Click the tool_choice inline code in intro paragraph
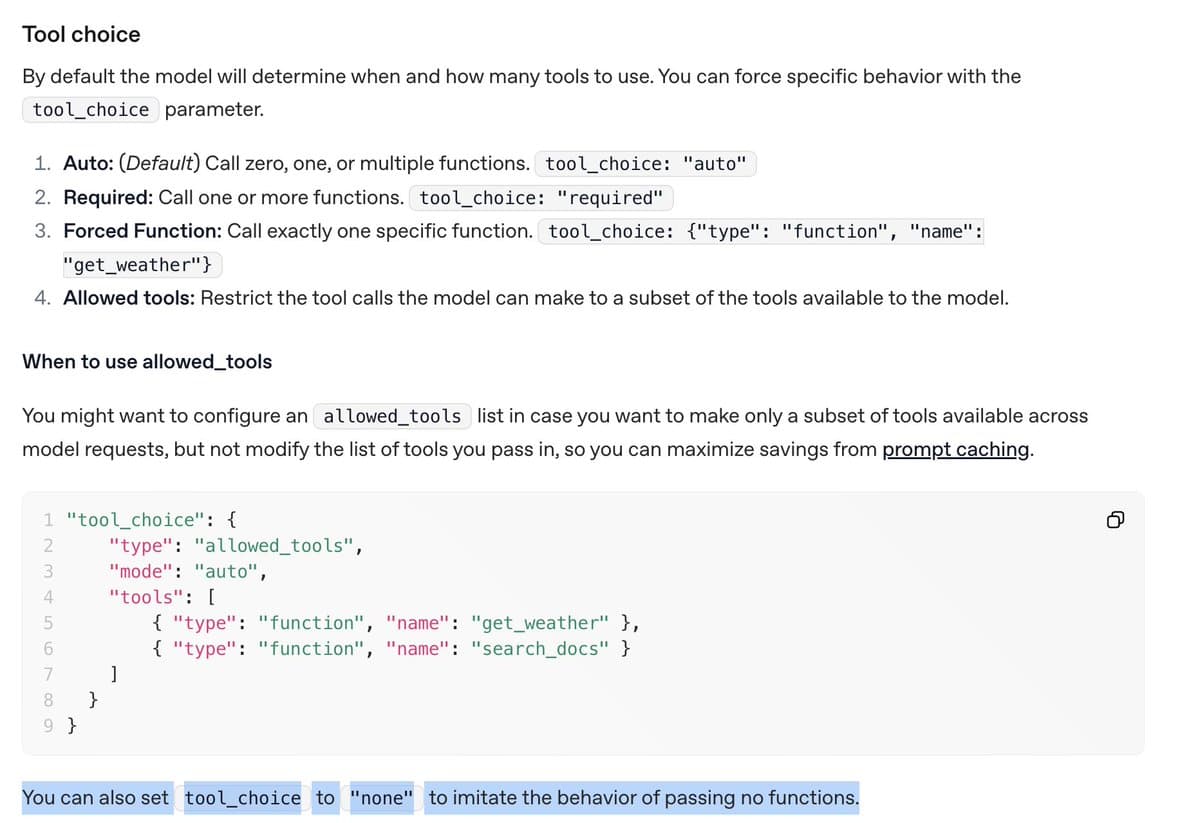1200x823 pixels. pos(91,110)
